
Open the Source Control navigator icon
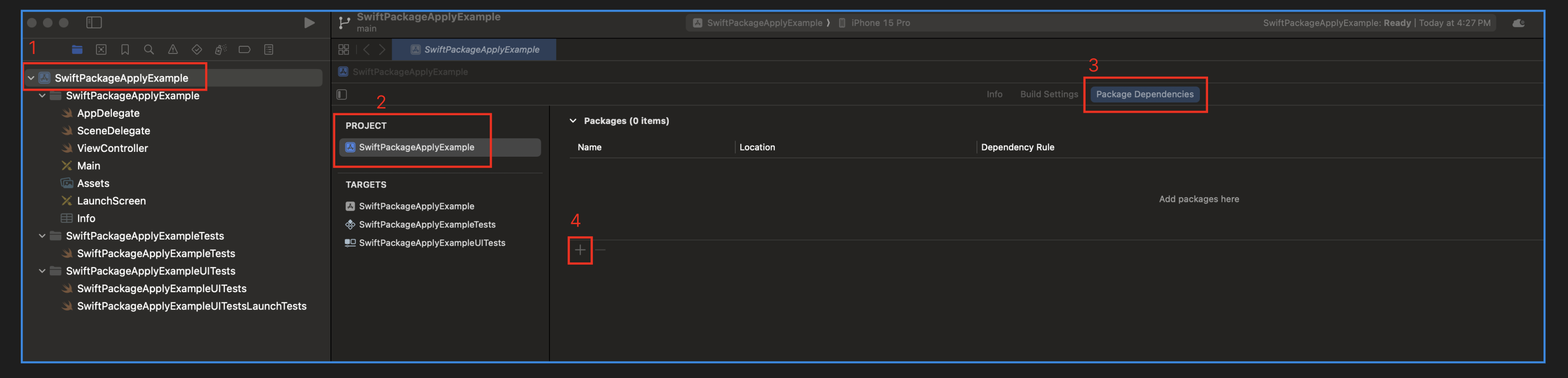pyautogui.click(x=101, y=49)
